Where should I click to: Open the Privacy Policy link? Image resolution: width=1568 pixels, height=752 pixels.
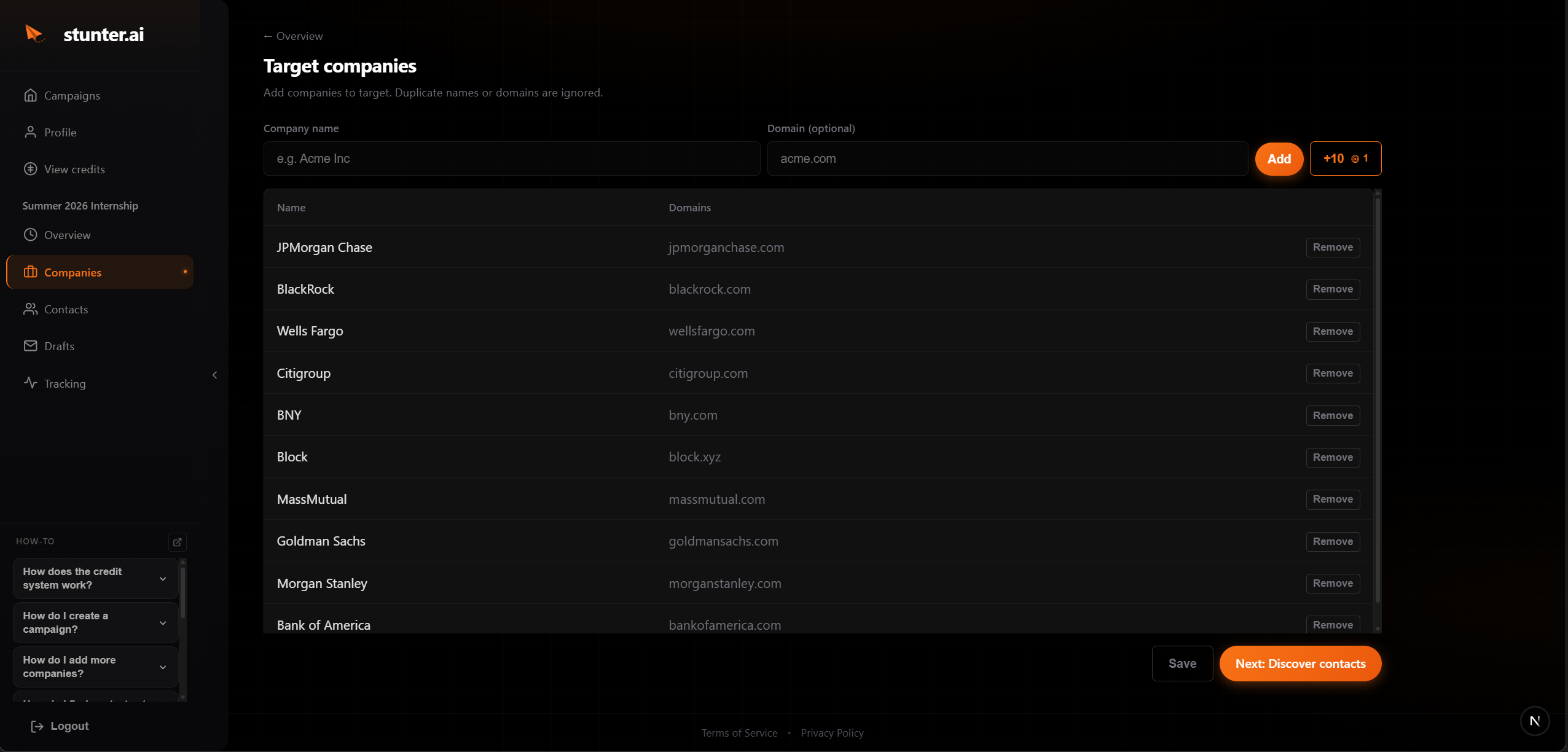(x=832, y=733)
